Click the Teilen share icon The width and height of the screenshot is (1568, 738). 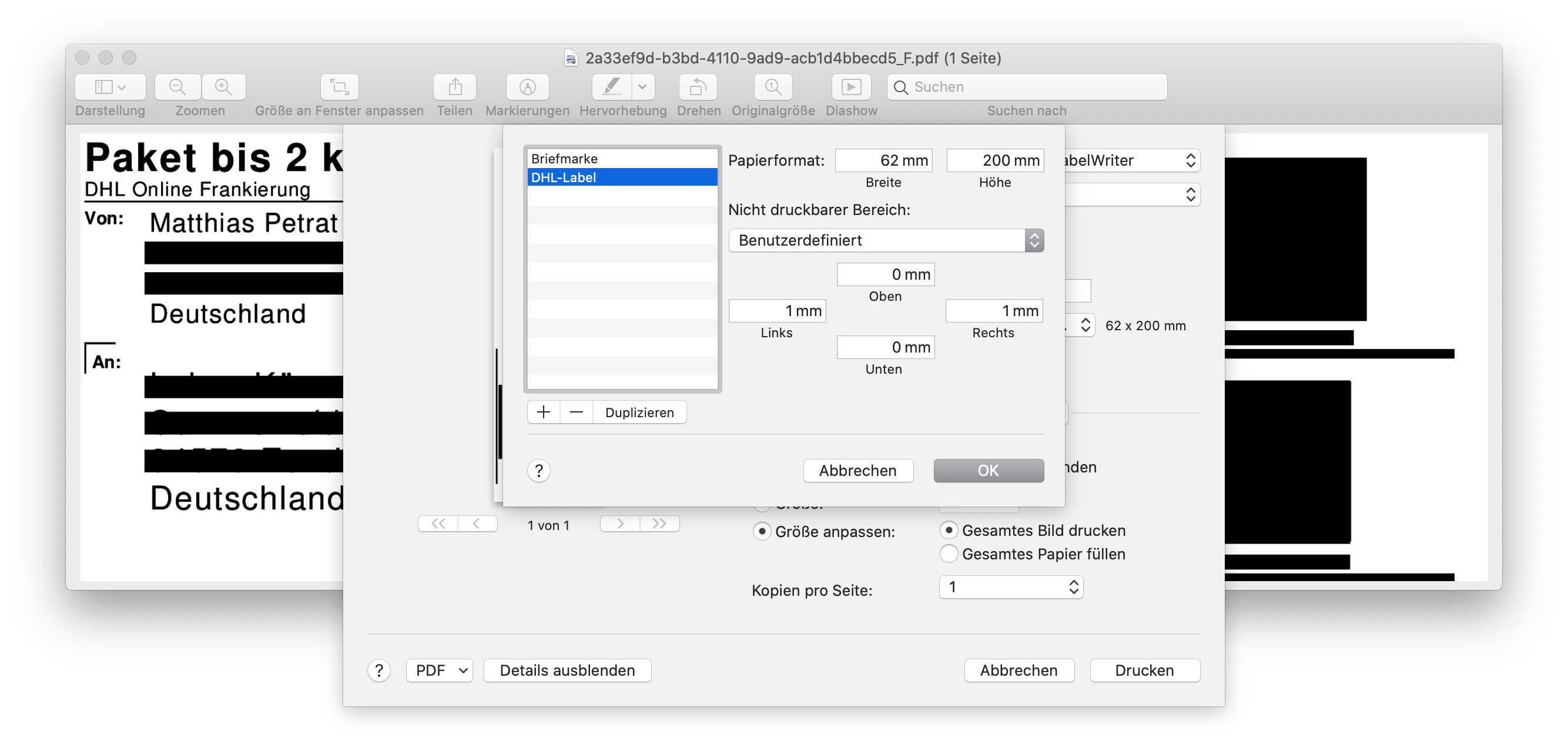tap(455, 87)
